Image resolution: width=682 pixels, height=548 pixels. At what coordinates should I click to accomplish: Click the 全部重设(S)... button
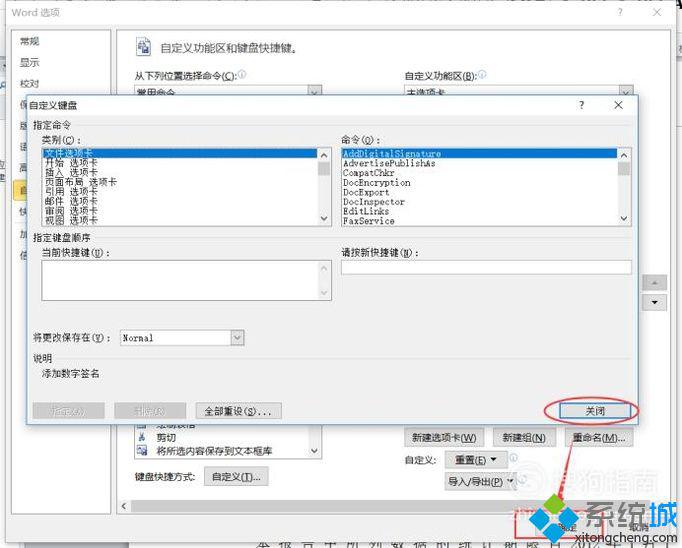click(x=238, y=411)
